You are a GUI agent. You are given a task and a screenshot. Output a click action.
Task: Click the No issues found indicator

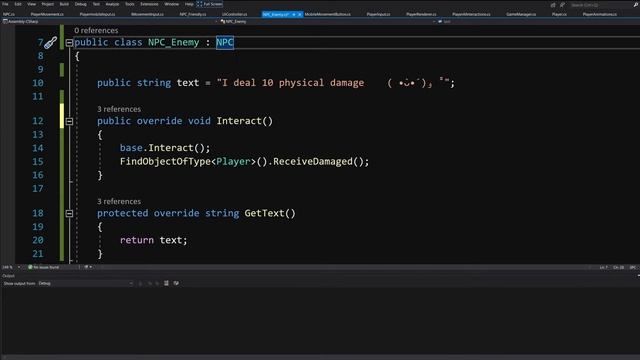44,267
